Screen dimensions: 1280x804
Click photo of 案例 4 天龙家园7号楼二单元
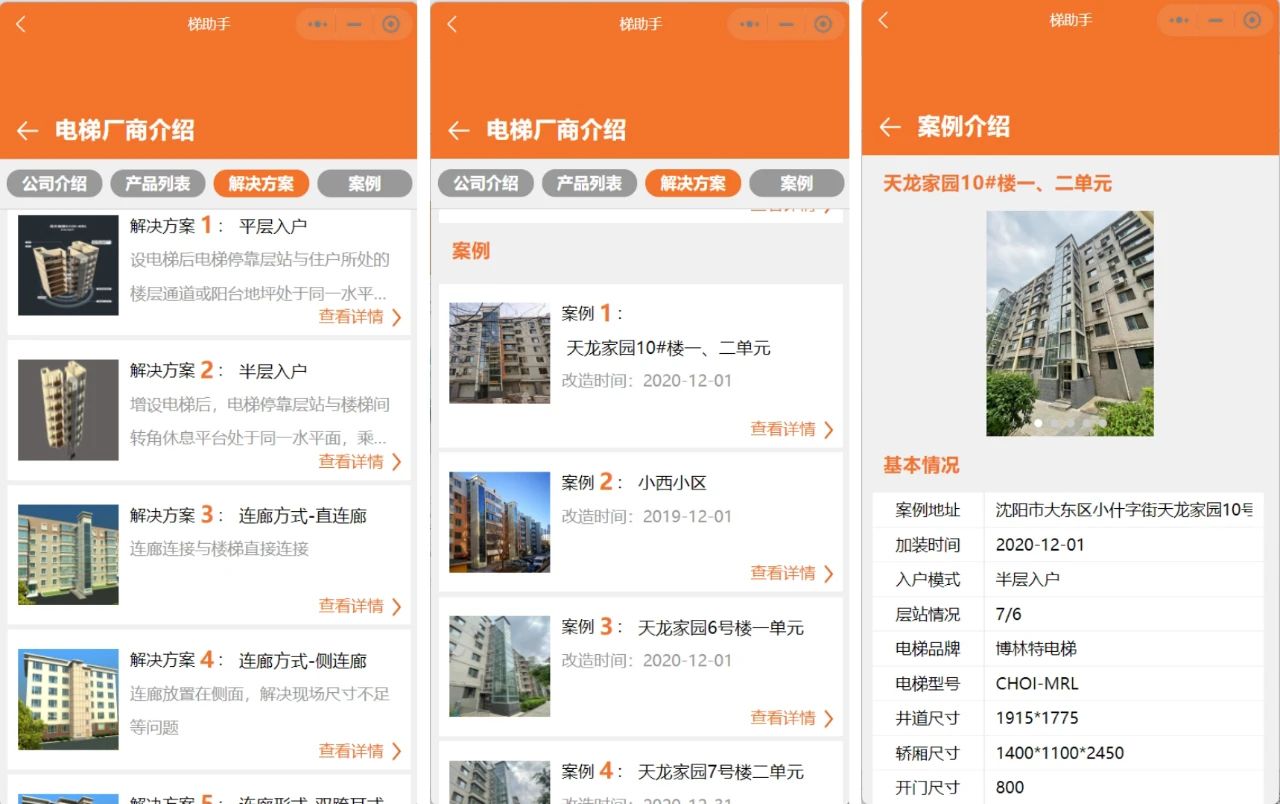pyautogui.click(x=500, y=781)
